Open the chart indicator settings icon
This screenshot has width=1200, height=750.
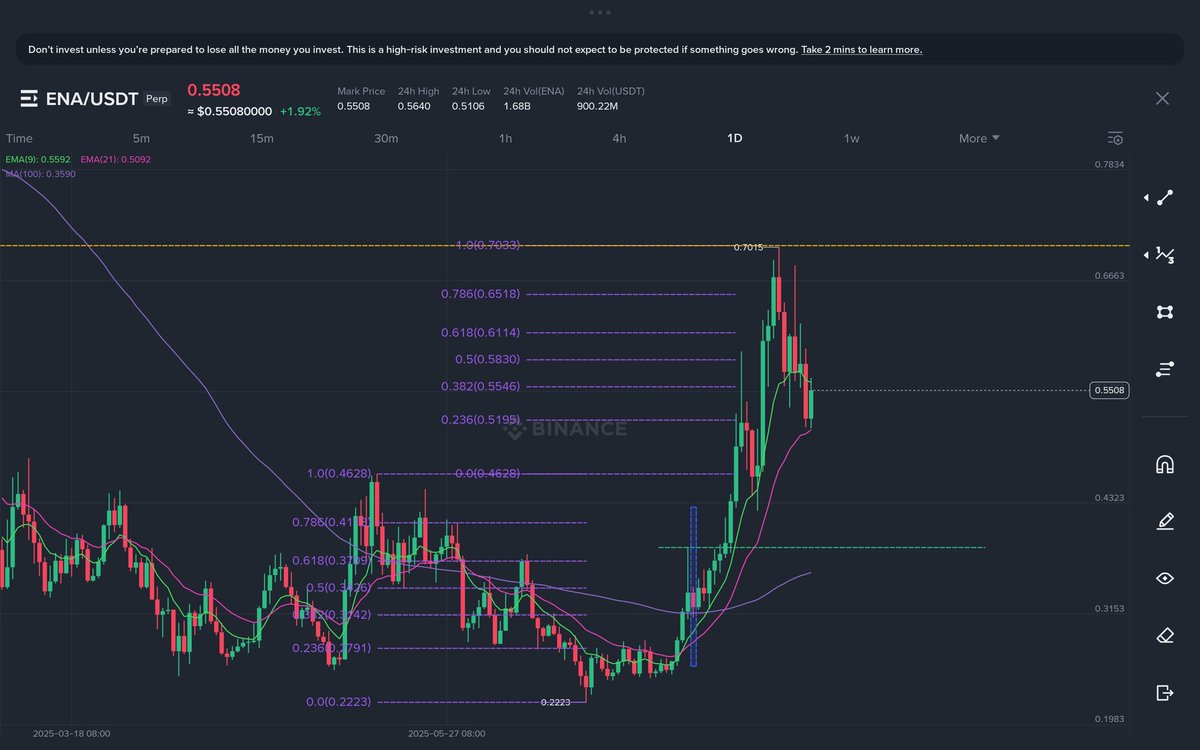click(1116, 138)
